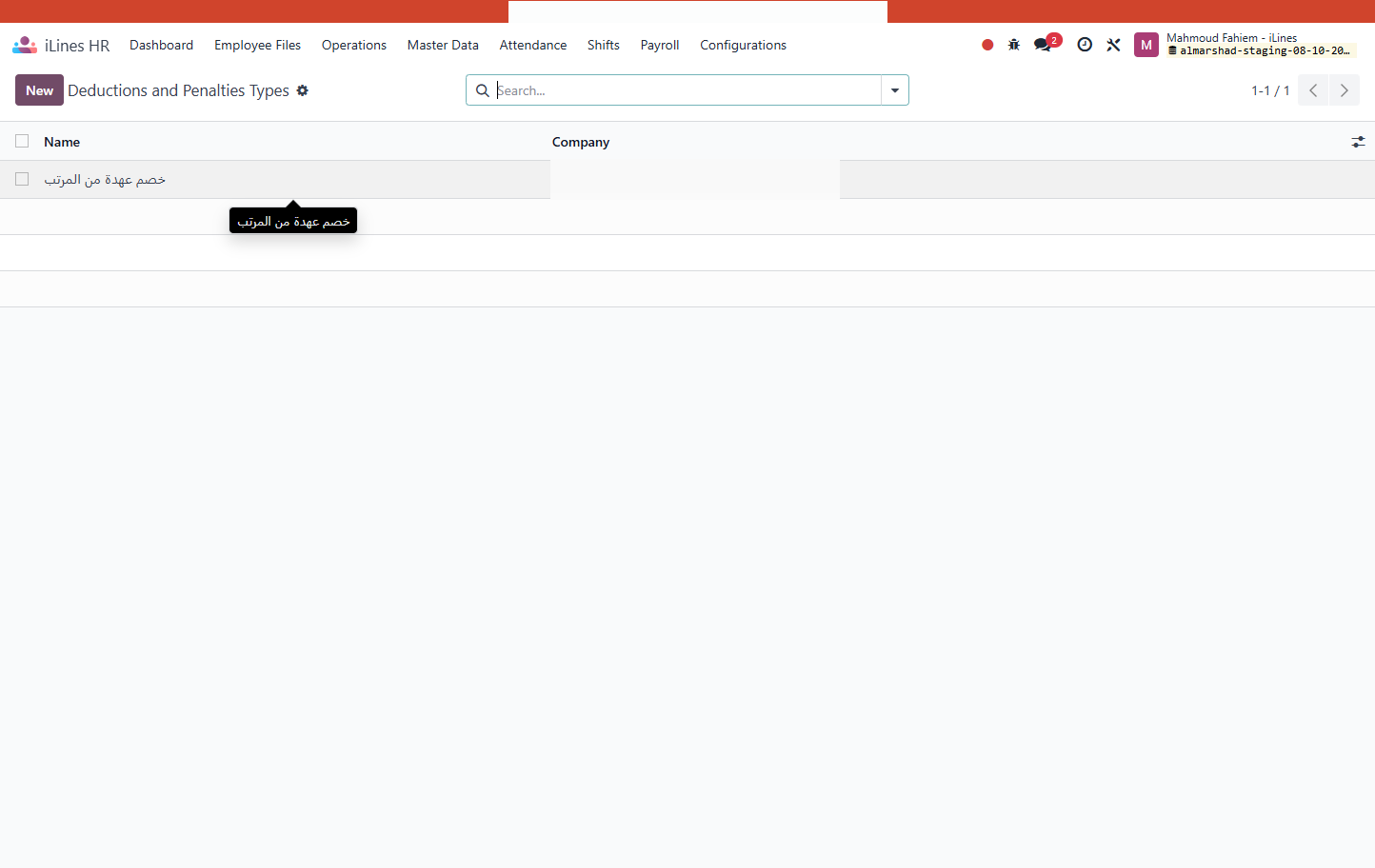
Task: Toggle the select-all header checkbox
Action: [x=22, y=141]
